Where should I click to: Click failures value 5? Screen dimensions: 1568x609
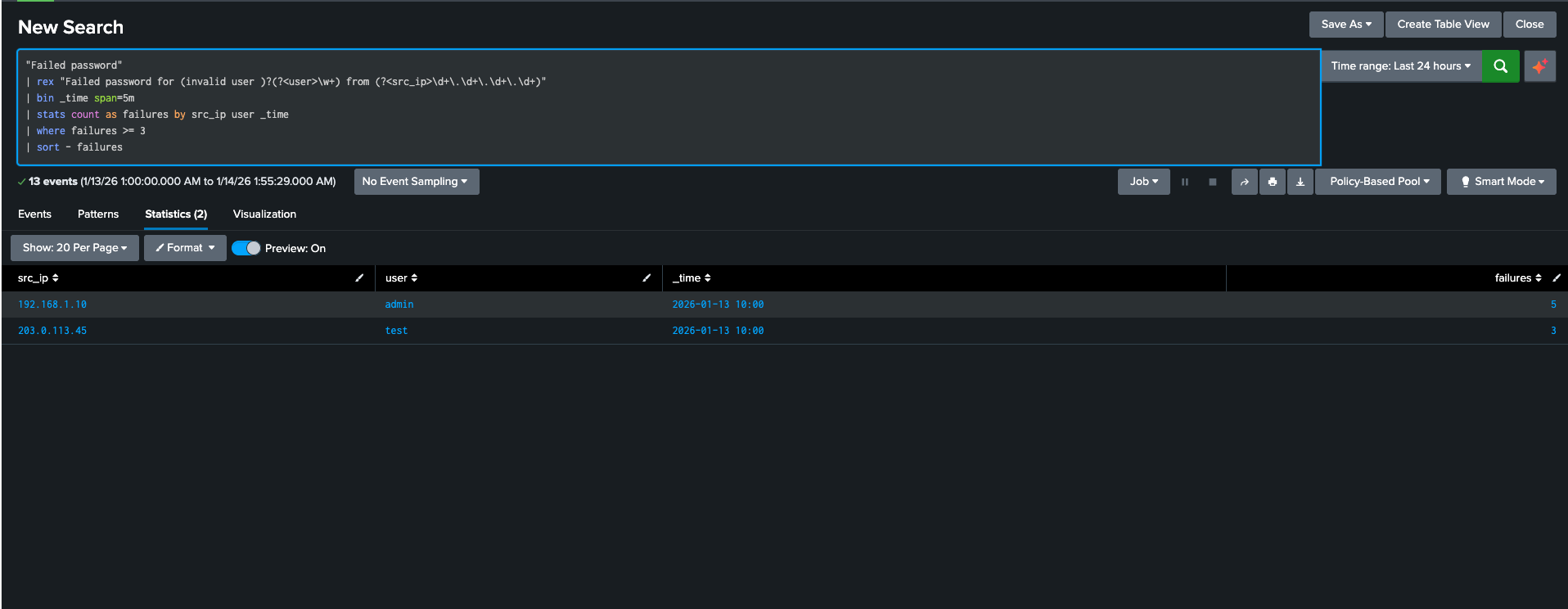(1553, 304)
